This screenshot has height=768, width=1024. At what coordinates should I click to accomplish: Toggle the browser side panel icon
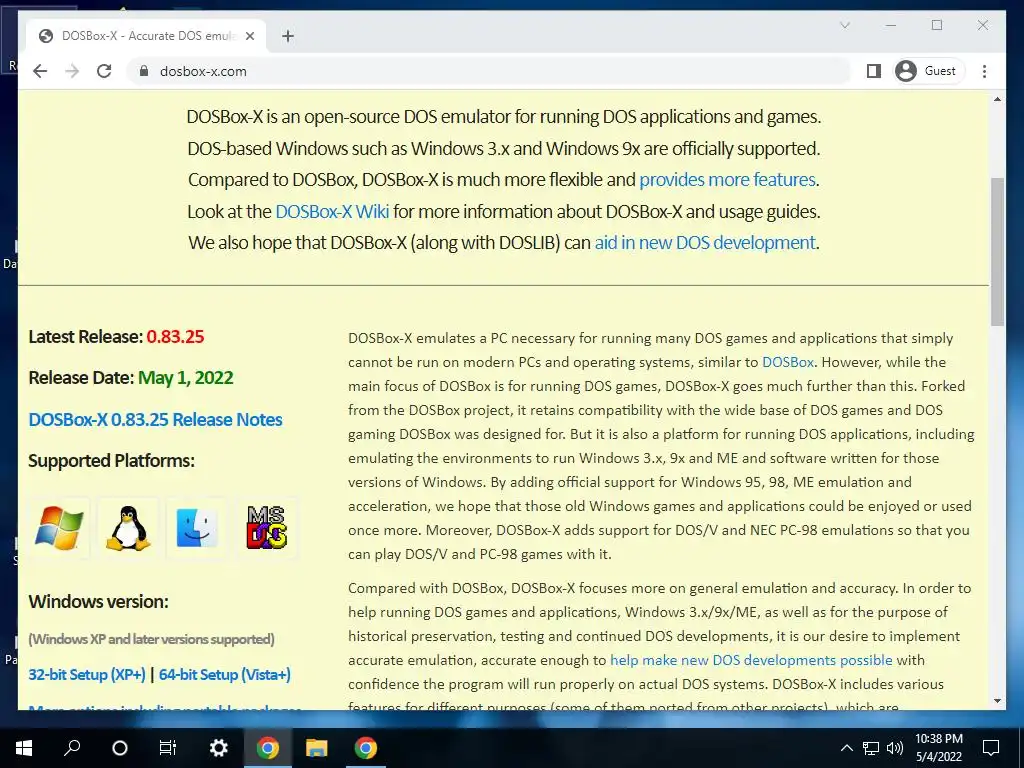tap(874, 71)
